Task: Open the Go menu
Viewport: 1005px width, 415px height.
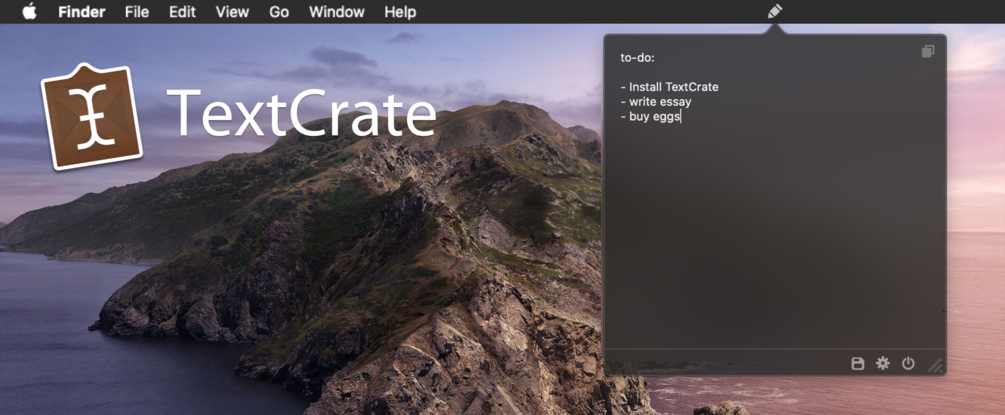Action: click(x=279, y=12)
